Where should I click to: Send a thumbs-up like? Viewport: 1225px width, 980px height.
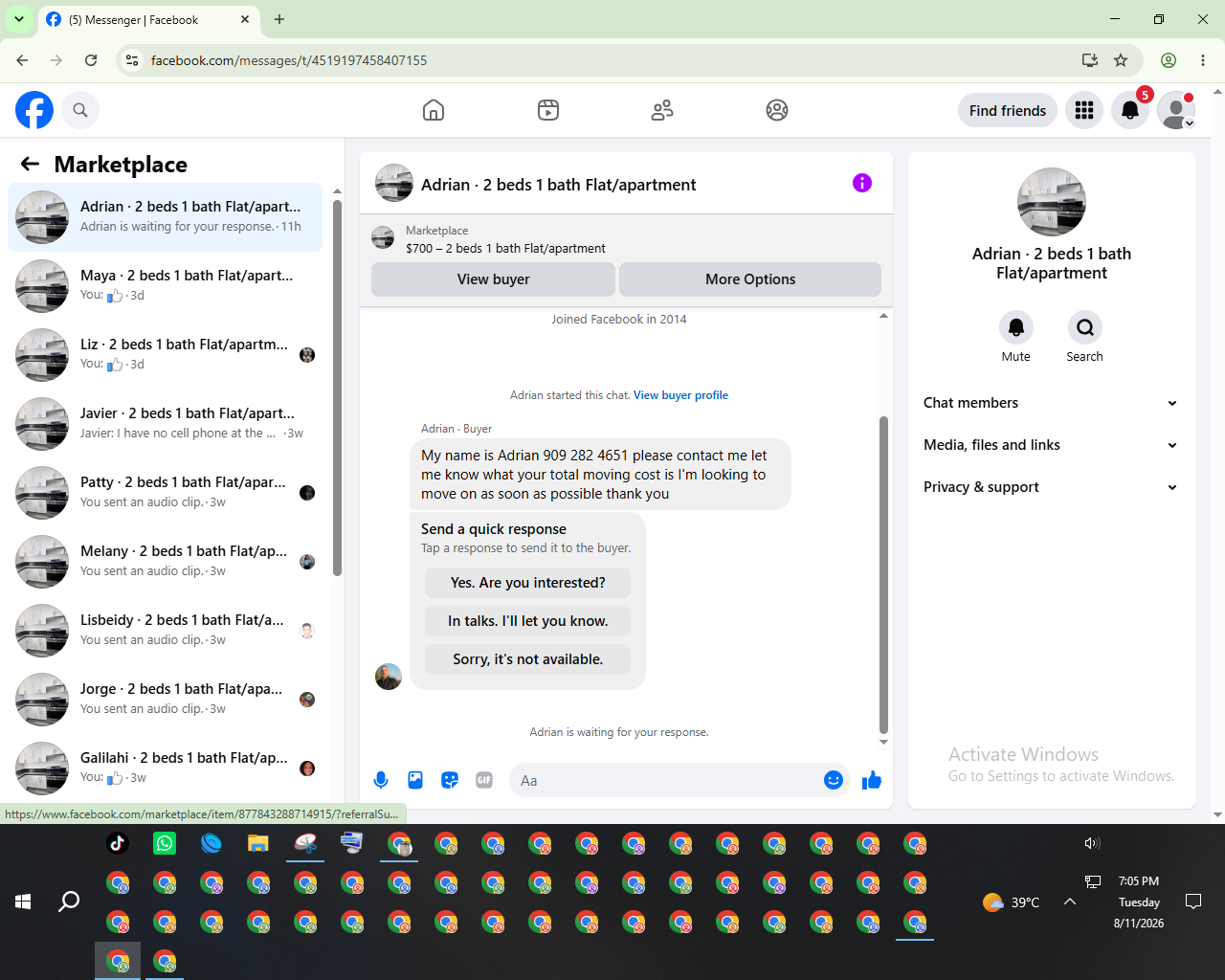872,780
